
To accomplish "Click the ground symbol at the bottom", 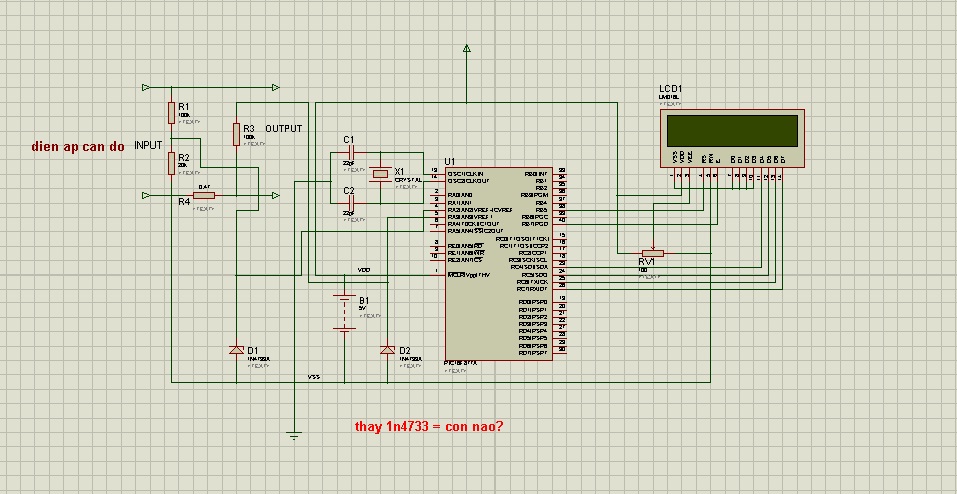I will (294, 434).
